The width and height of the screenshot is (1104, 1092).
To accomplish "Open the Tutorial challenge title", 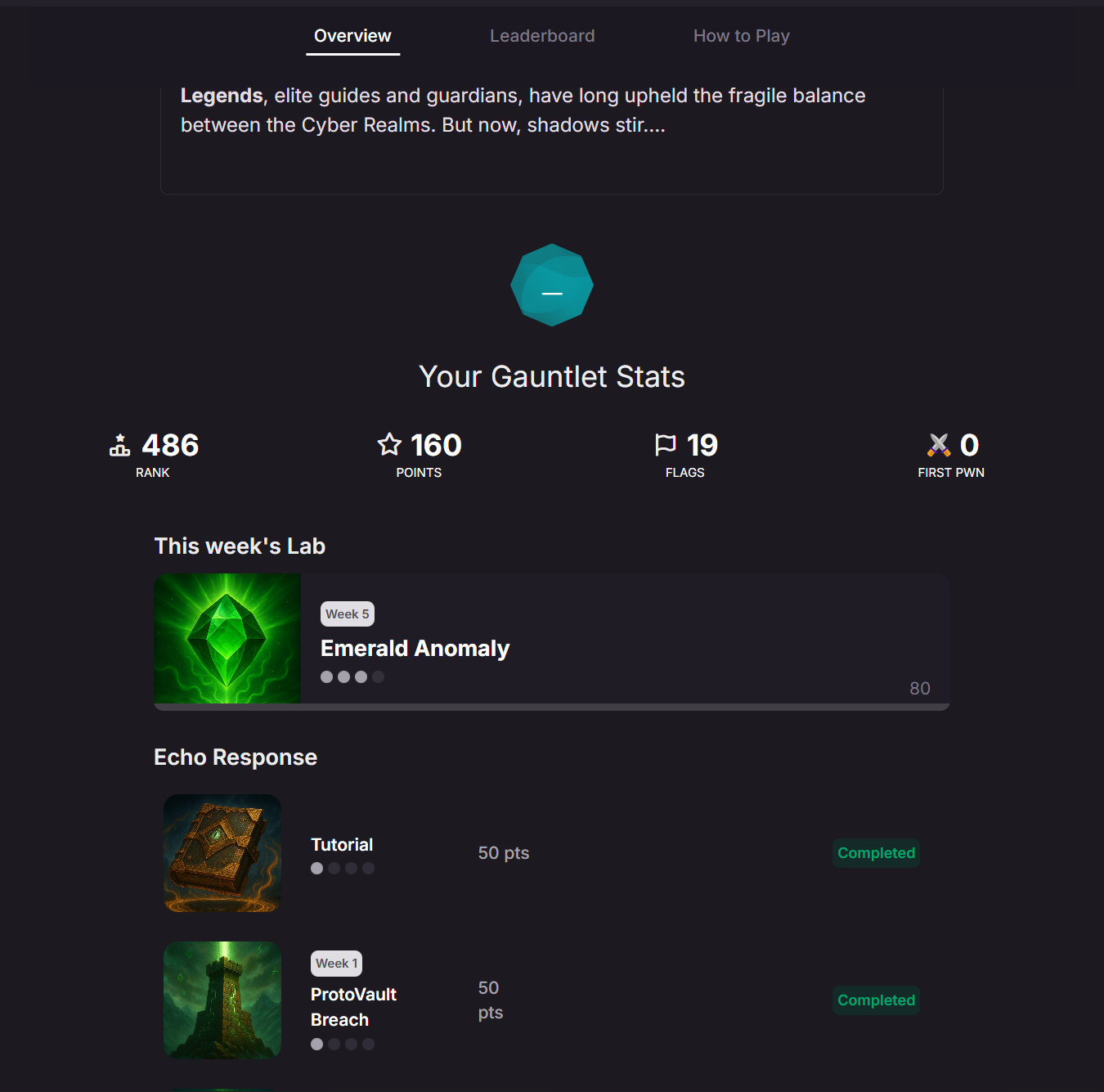I will pyautogui.click(x=342, y=845).
